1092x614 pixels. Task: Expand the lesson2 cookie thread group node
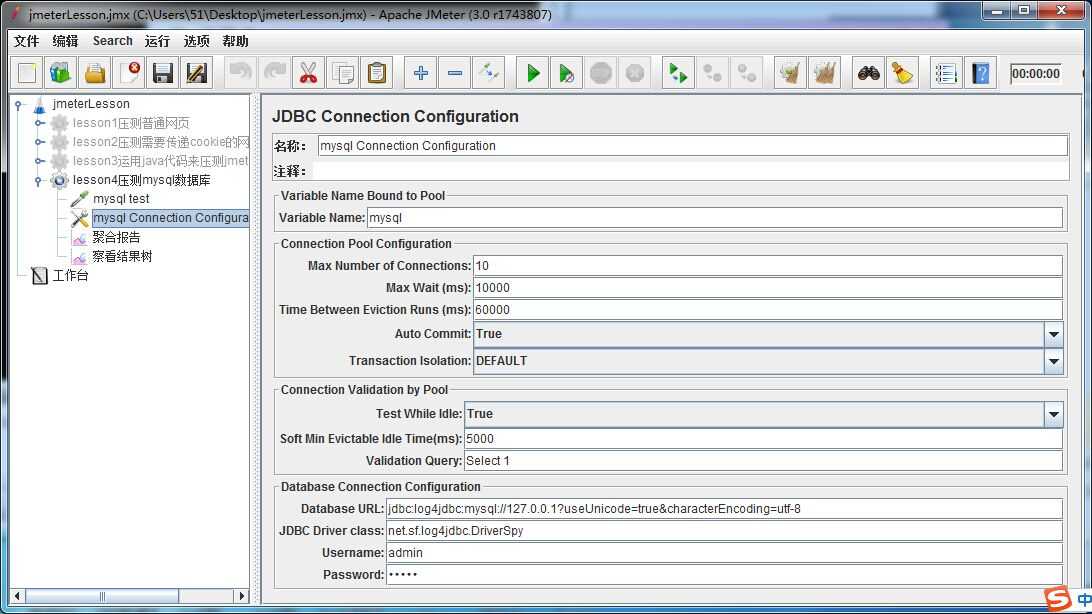click(40, 142)
